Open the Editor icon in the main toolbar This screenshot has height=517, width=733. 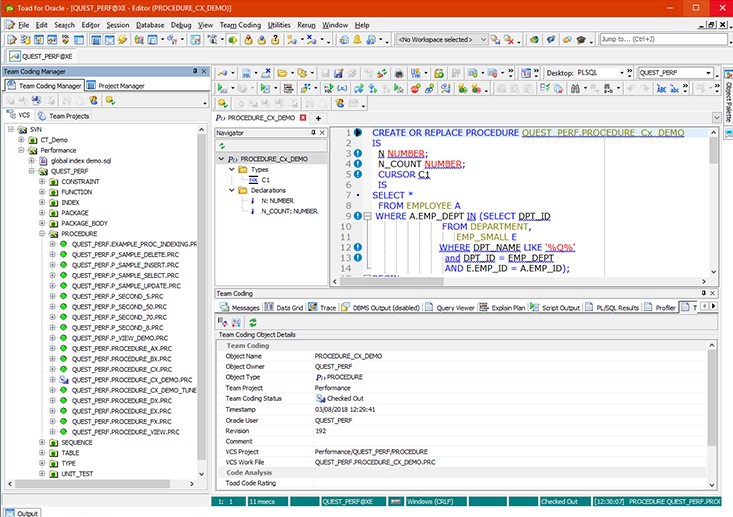click(12, 40)
